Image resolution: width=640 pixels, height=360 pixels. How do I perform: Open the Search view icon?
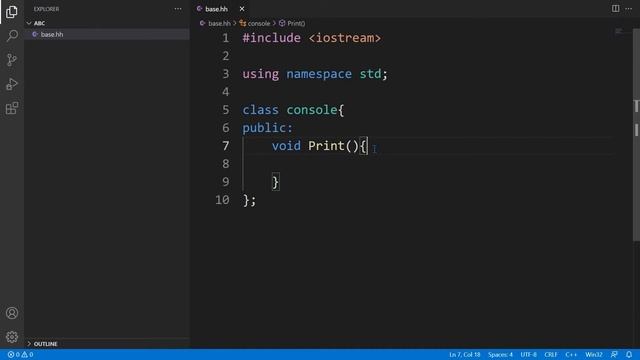(x=12, y=36)
